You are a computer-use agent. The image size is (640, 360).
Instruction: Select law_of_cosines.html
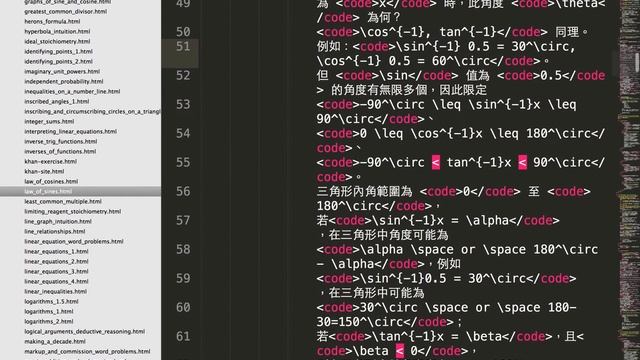[x=51, y=181]
